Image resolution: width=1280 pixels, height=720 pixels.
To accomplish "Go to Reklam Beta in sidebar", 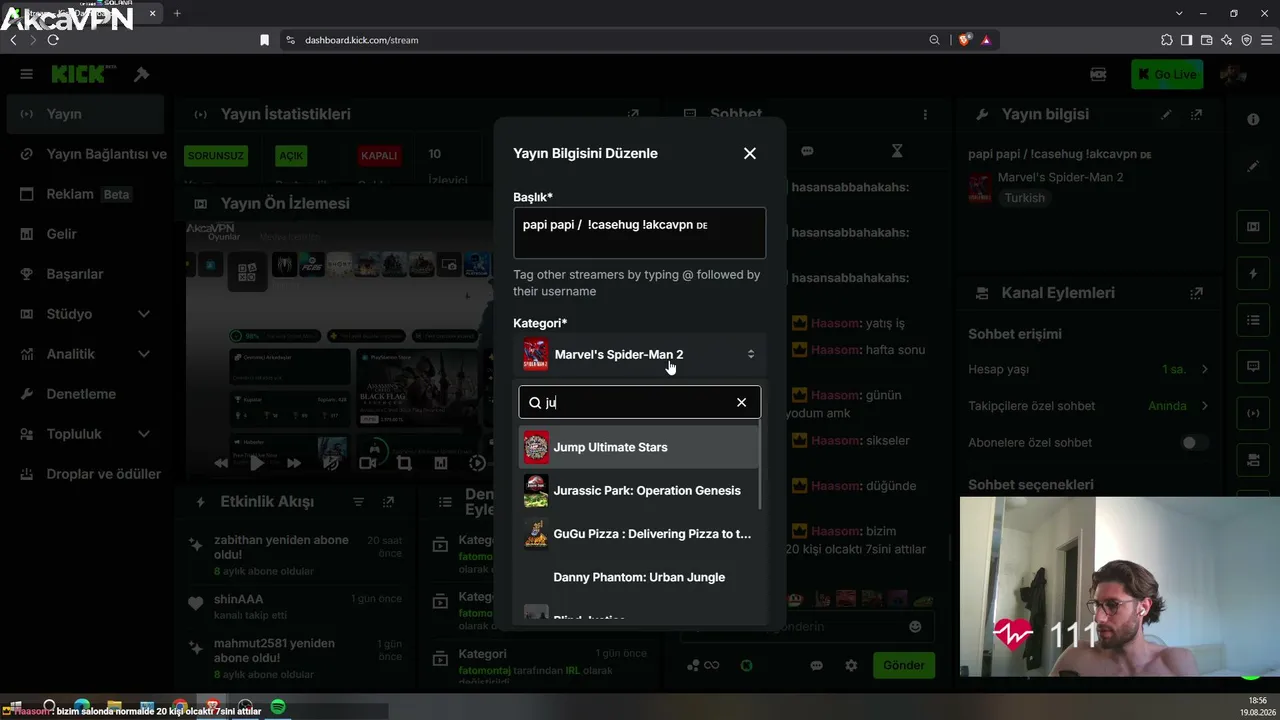I will (x=85, y=194).
